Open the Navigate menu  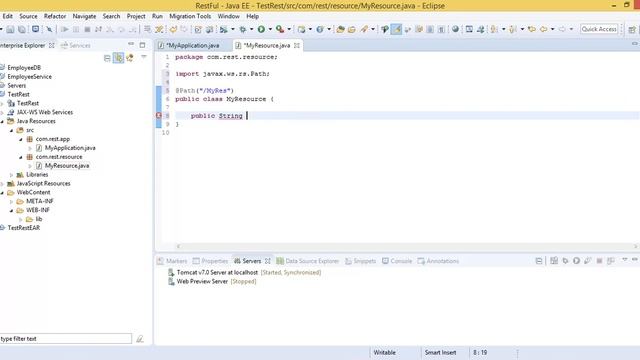[x=84, y=16]
